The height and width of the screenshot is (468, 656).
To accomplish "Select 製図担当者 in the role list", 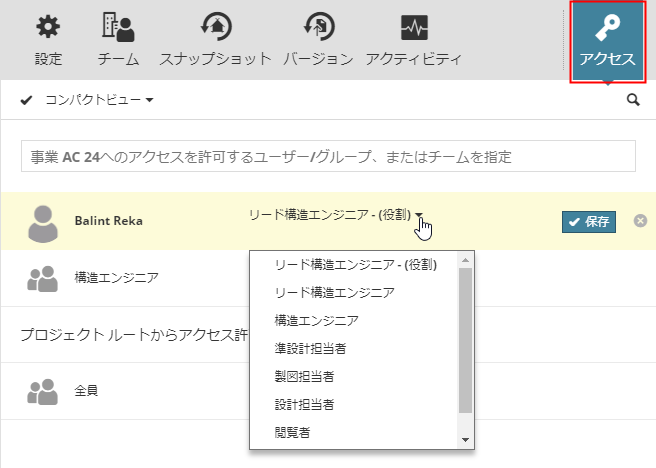I will (x=304, y=377).
